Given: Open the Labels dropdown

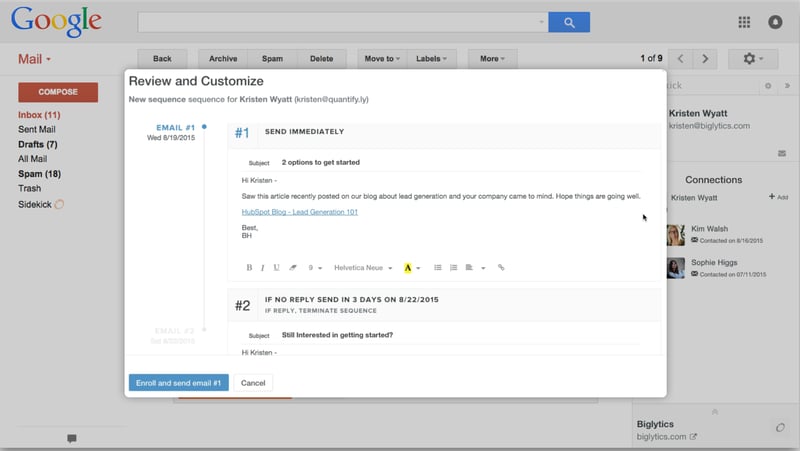Looking at the screenshot, I should tap(431, 59).
